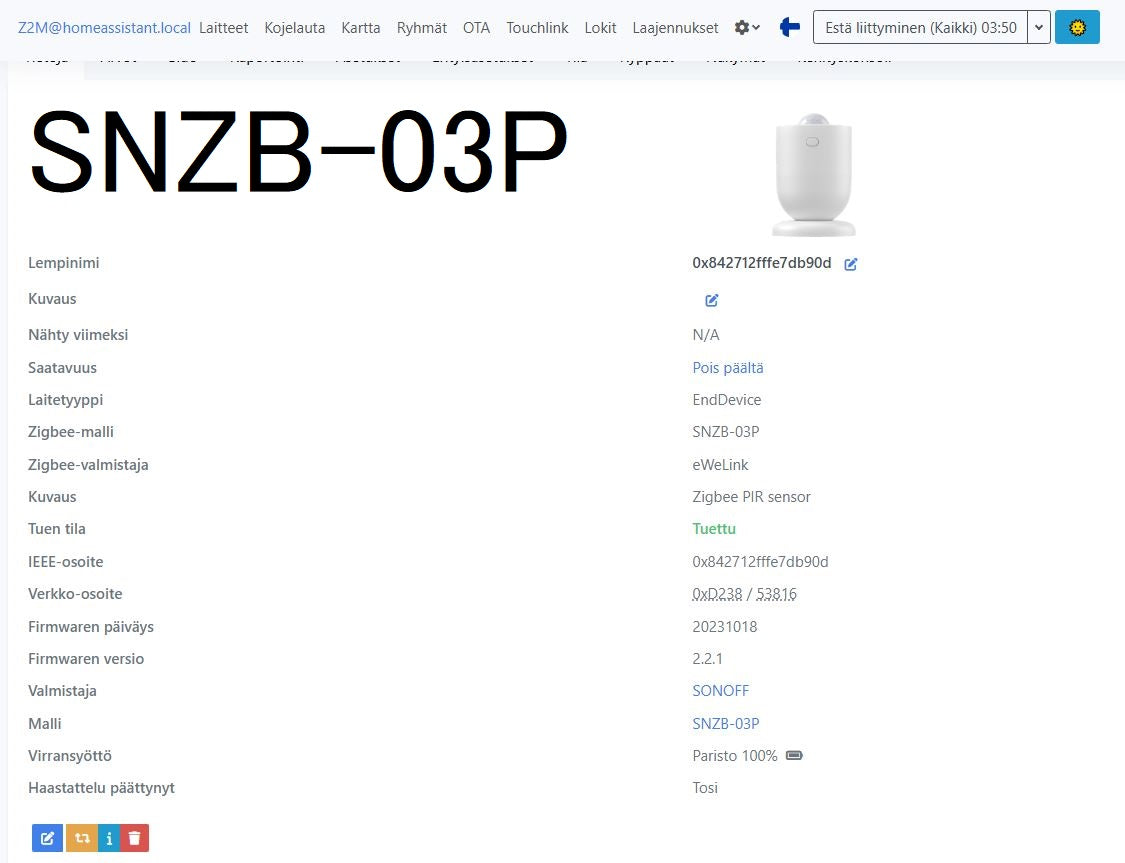Open the SNZB-03P model link under Malli

pyautogui.click(x=725, y=723)
